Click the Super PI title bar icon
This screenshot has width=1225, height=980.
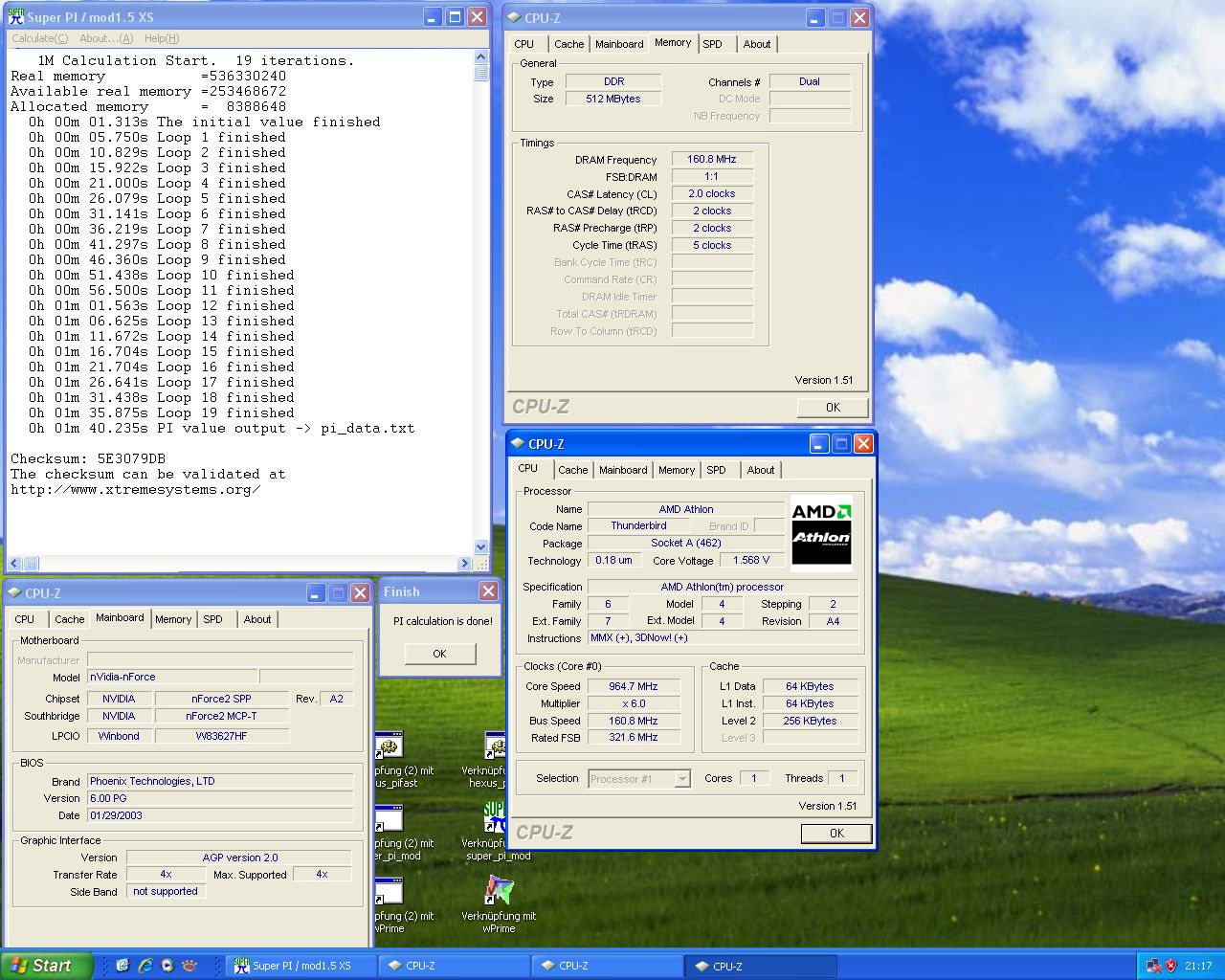[16, 16]
